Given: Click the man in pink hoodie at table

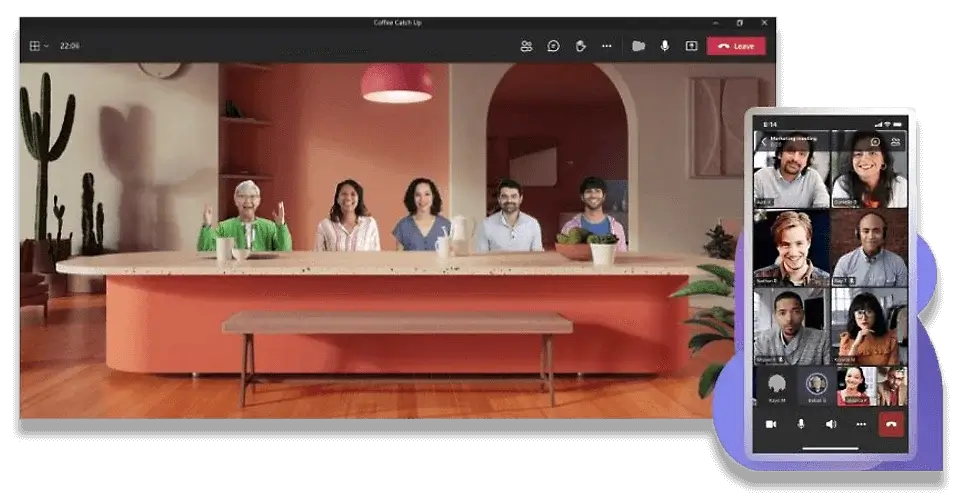Looking at the screenshot, I should click(x=593, y=213).
